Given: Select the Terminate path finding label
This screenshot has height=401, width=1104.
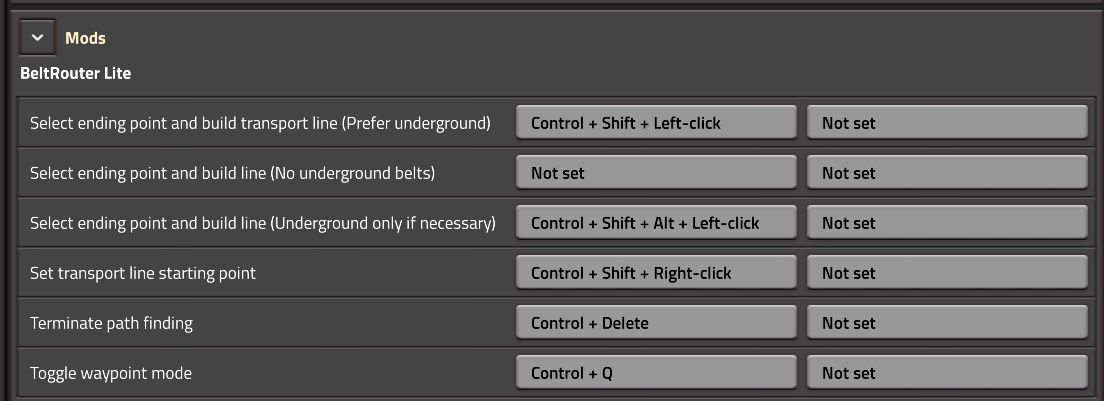Looking at the screenshot, I should [111, 323].
